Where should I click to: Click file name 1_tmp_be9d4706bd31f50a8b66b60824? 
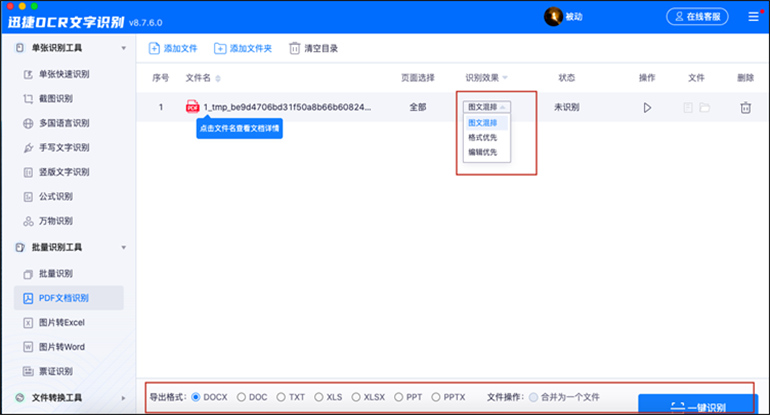pyautogui.click(x=287, y=107)
